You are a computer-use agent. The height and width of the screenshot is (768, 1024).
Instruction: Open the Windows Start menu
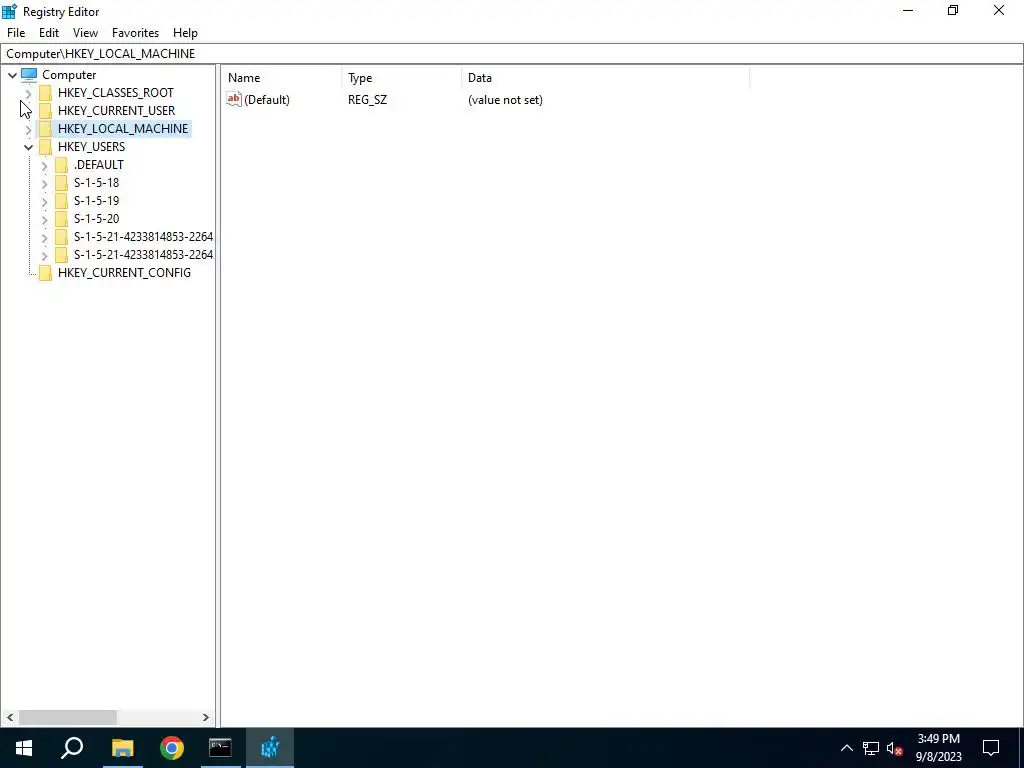tap(24, 748)
